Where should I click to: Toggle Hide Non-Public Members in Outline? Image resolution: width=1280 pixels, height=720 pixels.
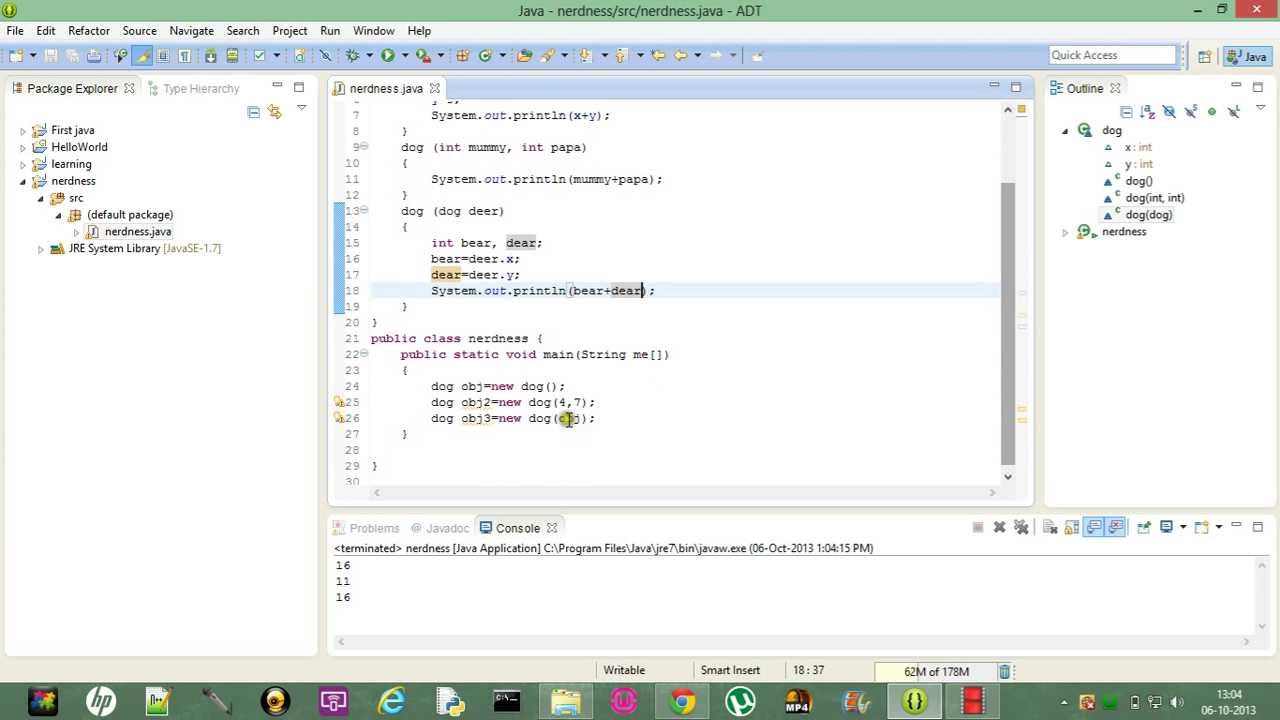(x=1212, y=111)
